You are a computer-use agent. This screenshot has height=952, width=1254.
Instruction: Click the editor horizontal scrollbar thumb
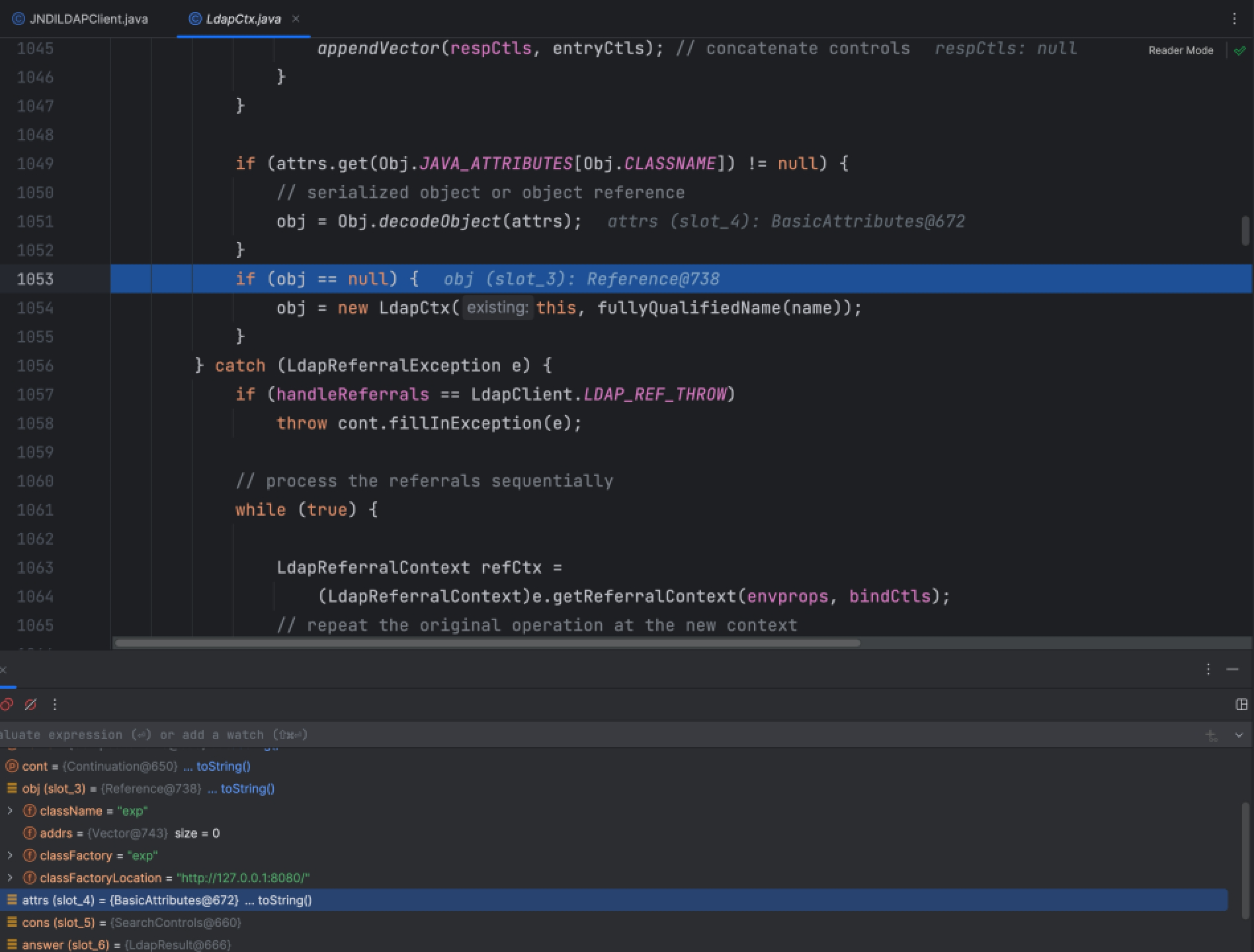[x=487, y=643]
